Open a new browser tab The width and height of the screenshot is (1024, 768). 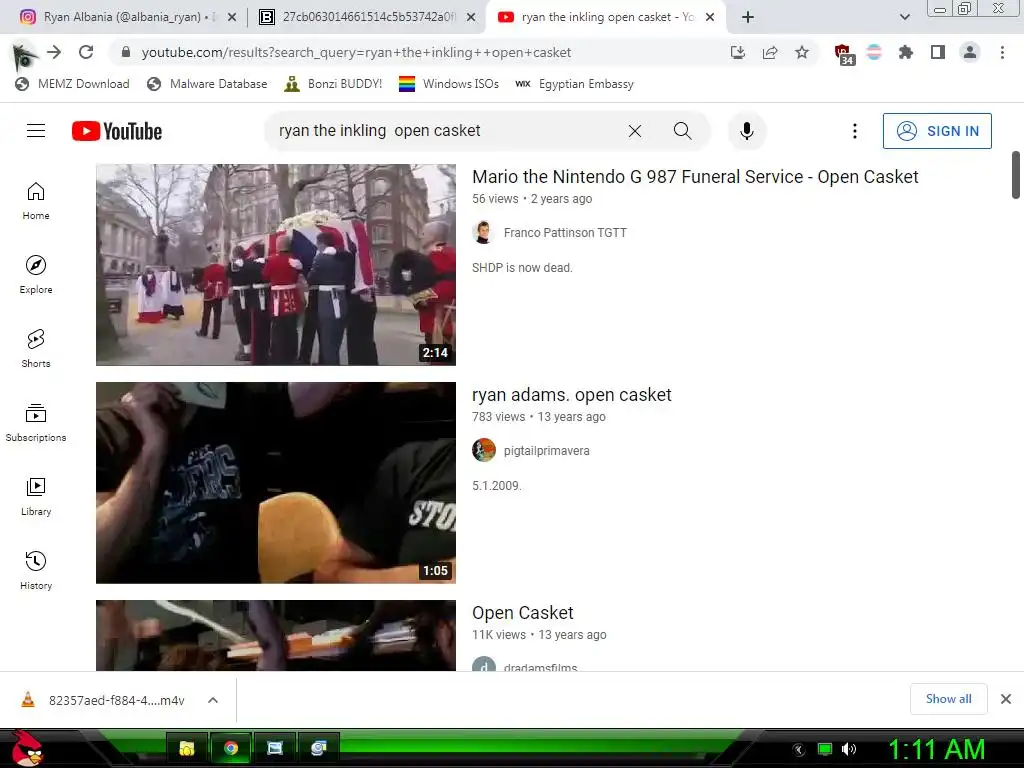coord(748,17)
